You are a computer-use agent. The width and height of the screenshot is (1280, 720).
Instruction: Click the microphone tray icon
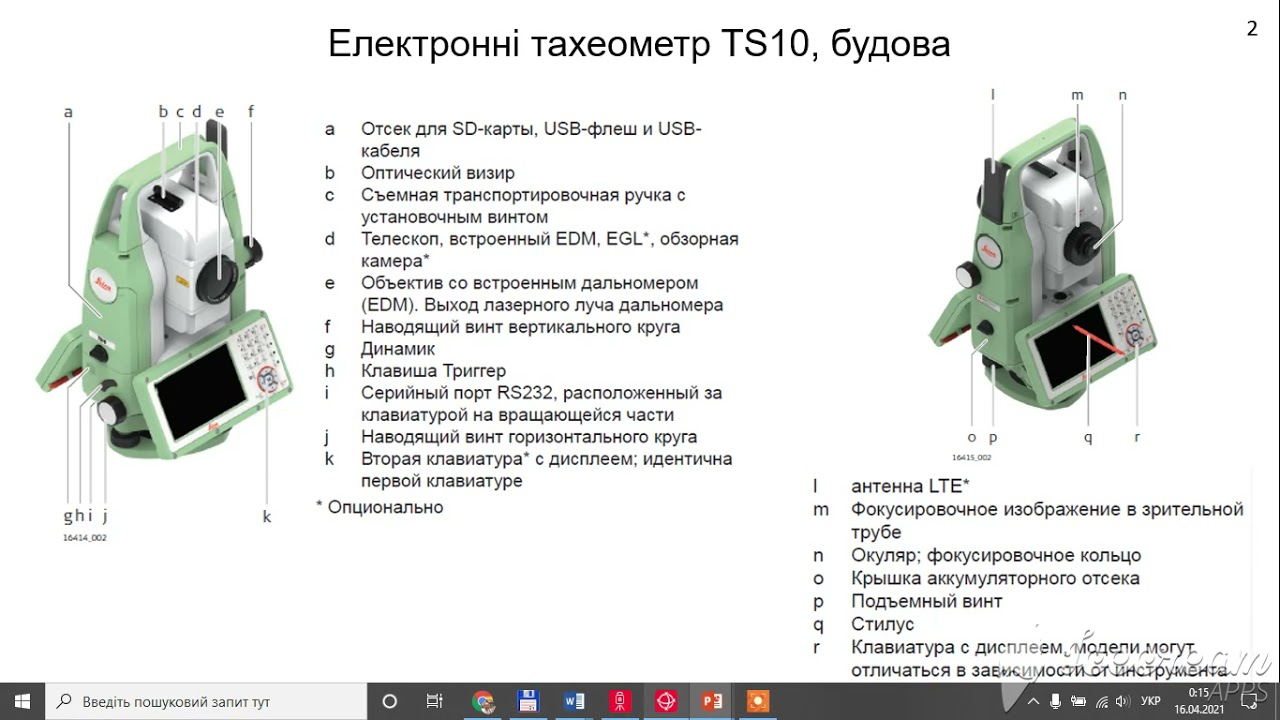click(1055, 701)
